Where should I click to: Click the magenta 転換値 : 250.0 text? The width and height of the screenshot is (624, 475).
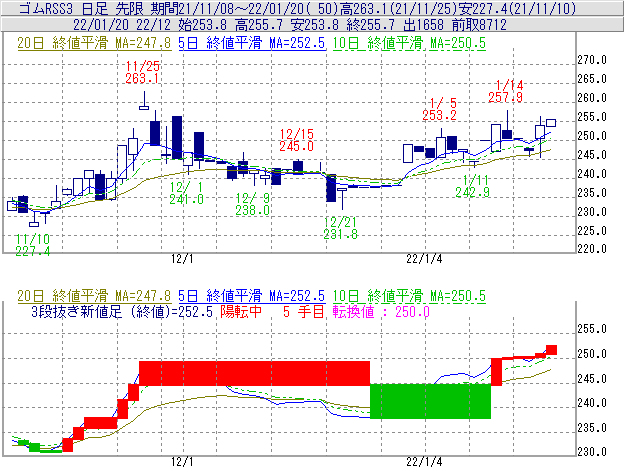coord(381,311)
